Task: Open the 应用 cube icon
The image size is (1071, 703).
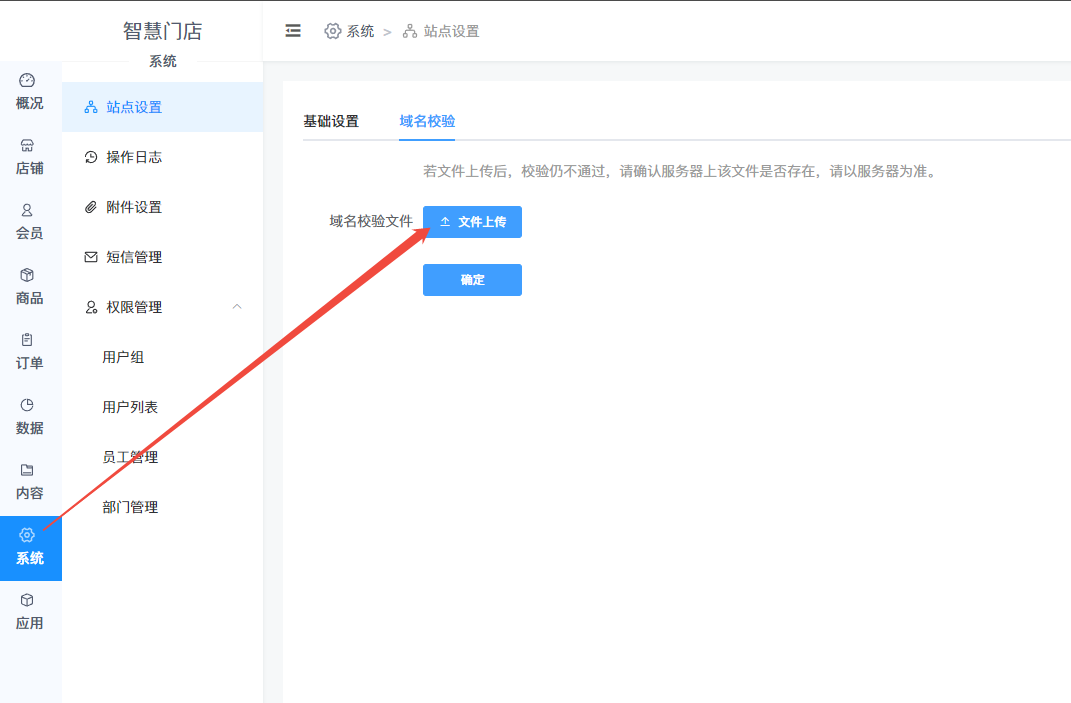Action: click(27, 600)
